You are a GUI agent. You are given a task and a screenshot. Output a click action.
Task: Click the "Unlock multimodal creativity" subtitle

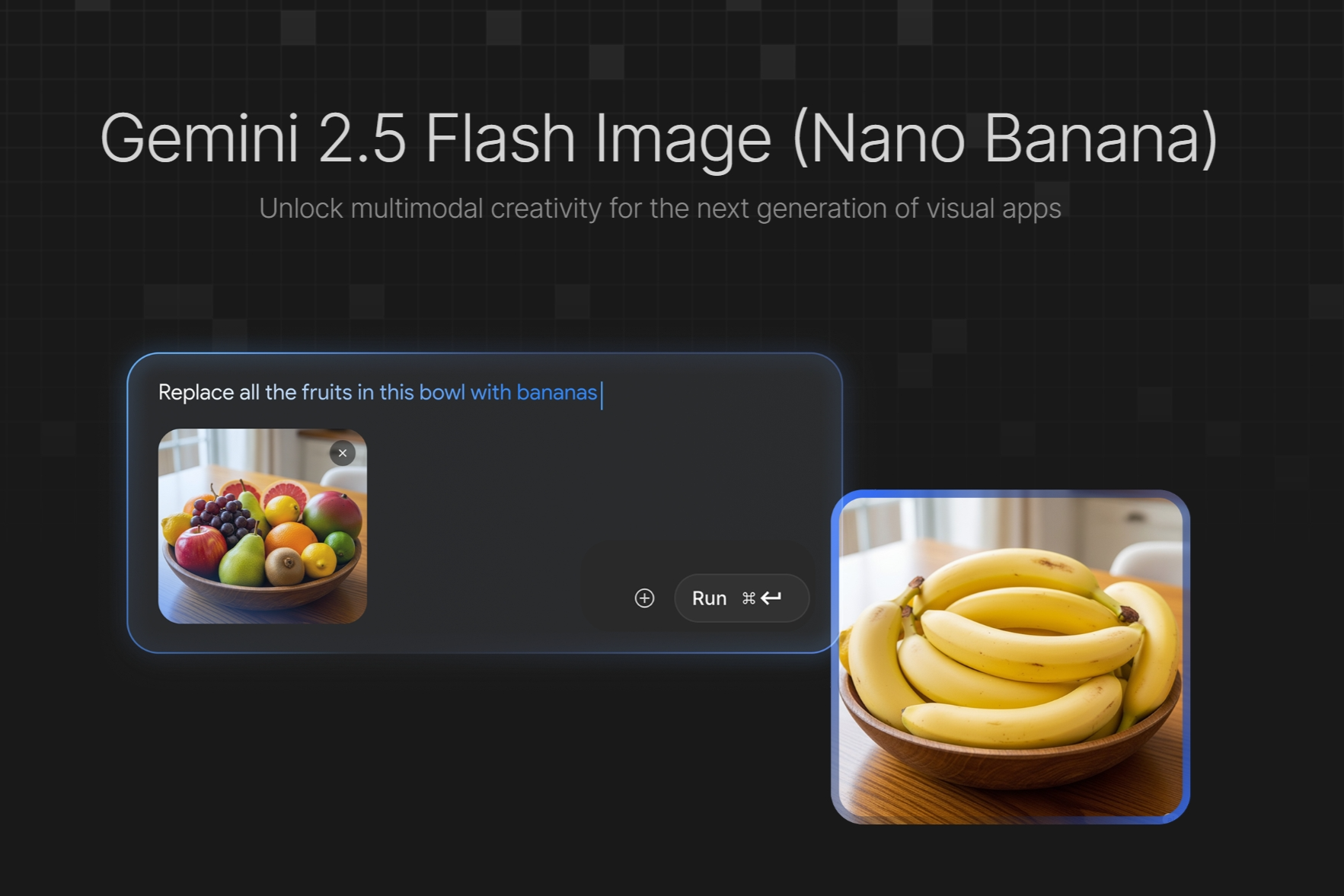pos(660,209)
